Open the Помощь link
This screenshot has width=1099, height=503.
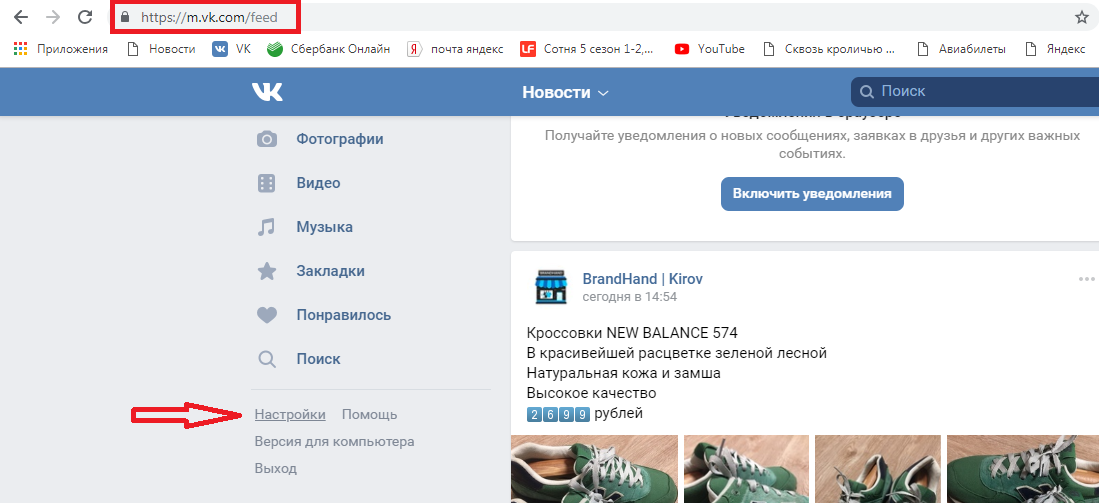pos(369,415)
